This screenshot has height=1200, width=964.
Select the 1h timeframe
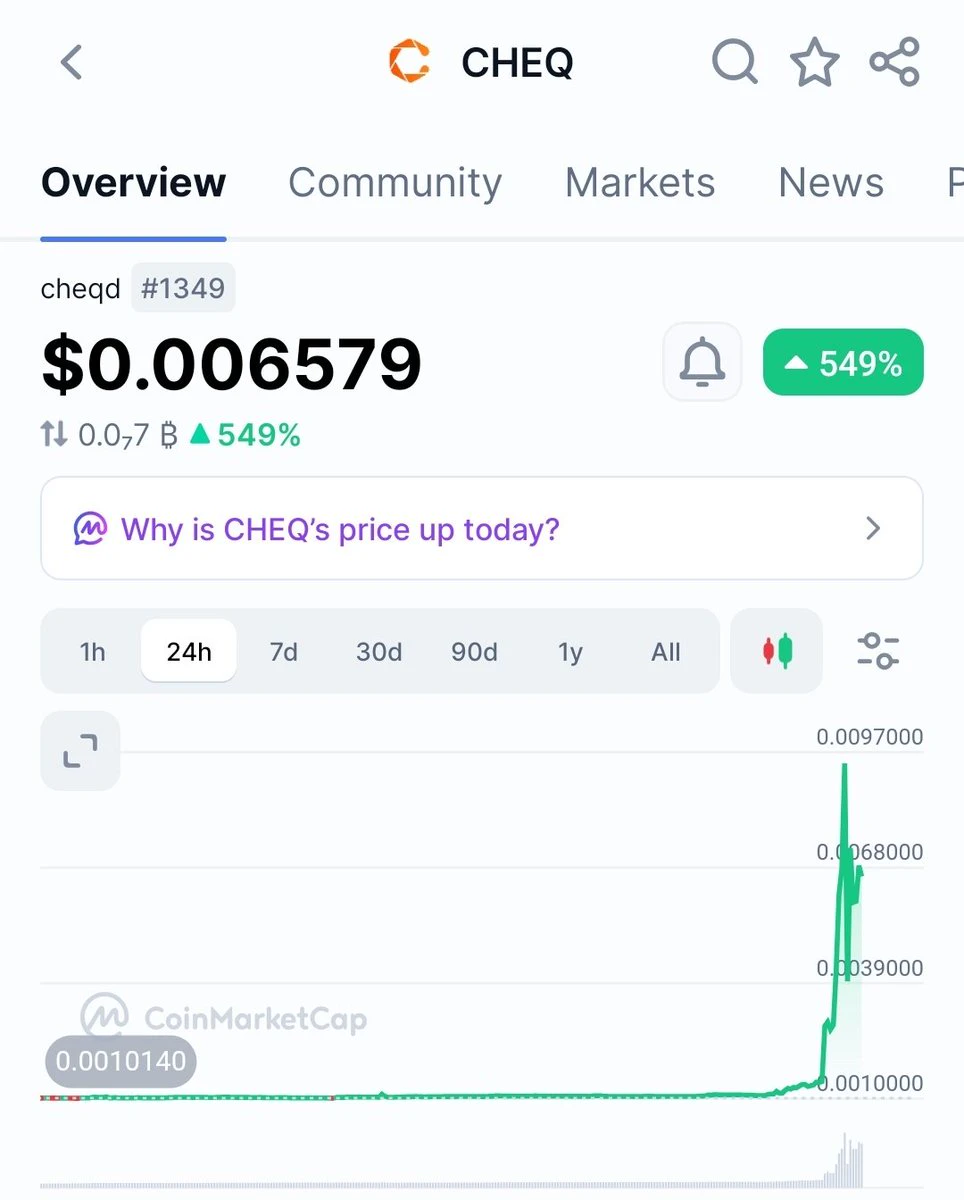(x=92, y=652)
